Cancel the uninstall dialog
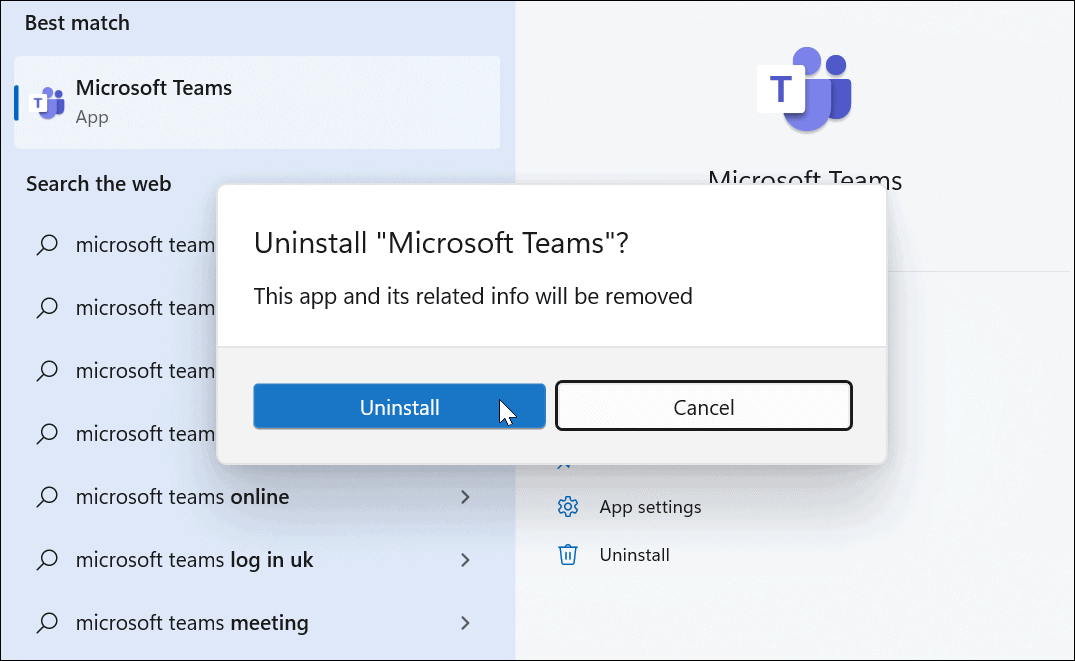The height and width of the screenshot is (661, 1075). point(703,406)
